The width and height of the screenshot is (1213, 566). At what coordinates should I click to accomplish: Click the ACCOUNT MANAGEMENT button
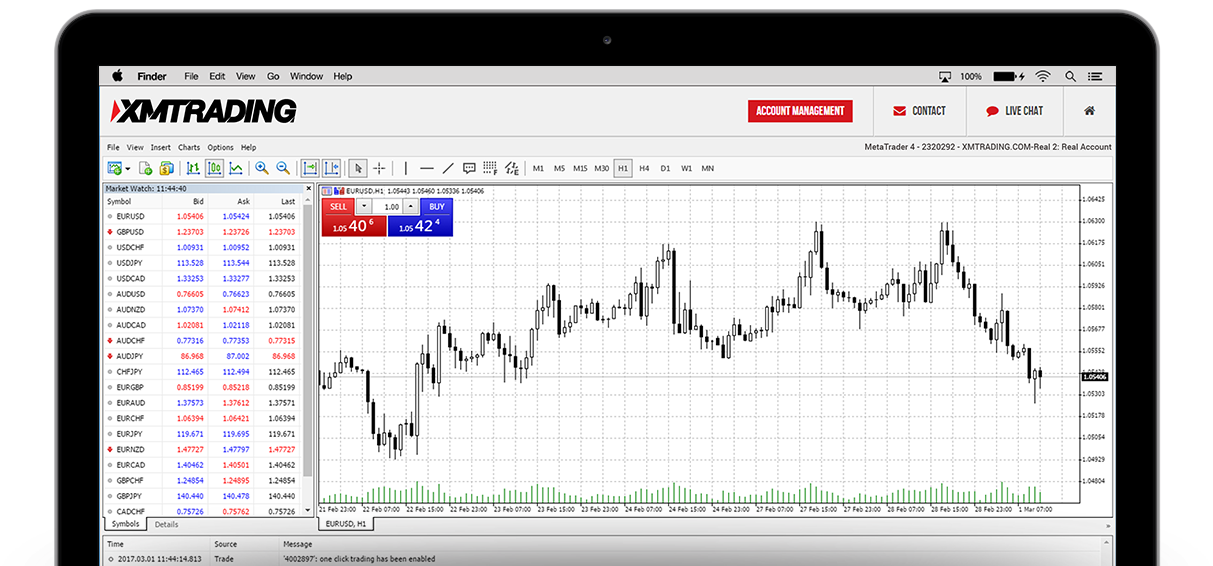(x=800, y=111)
